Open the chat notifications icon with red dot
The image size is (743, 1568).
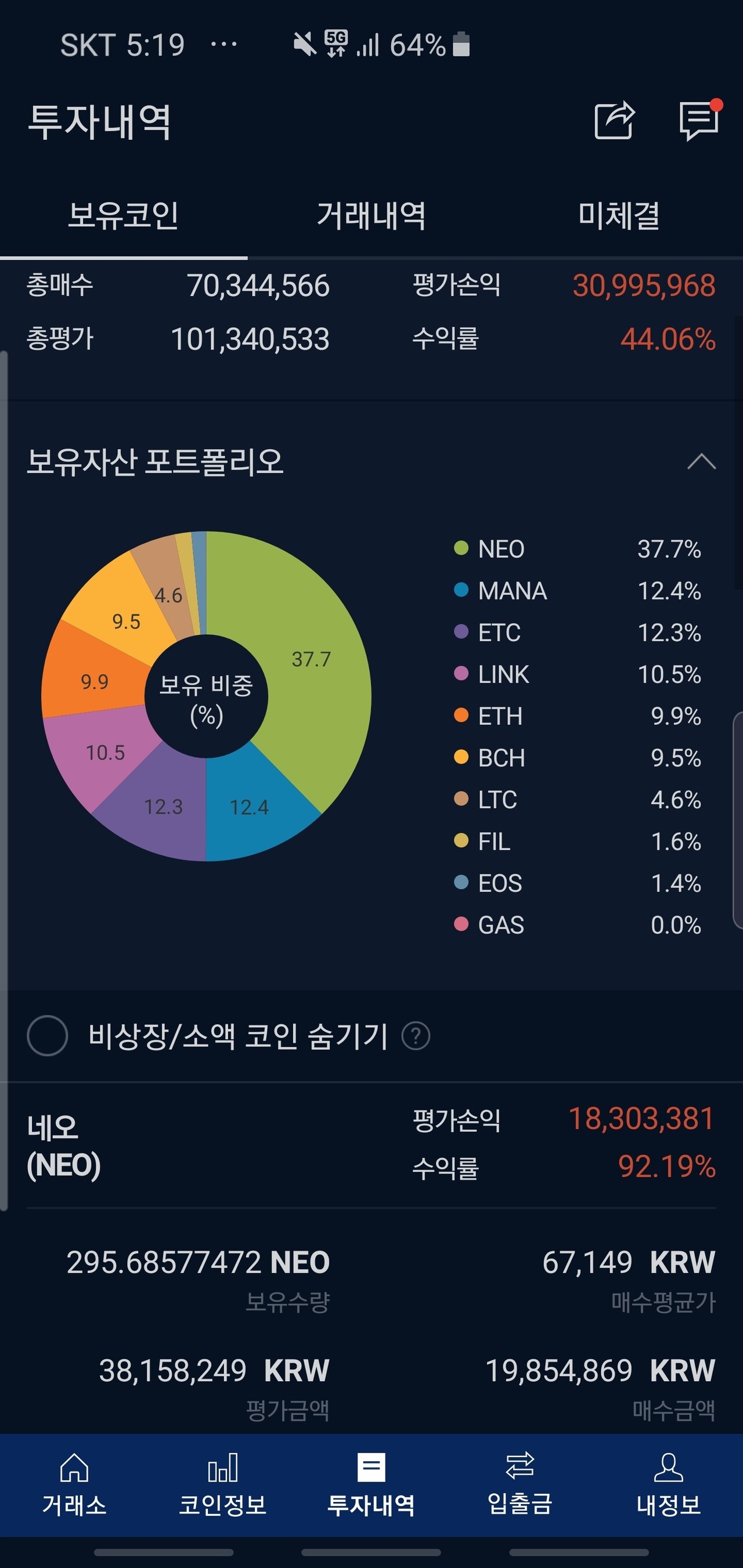[698, 120]
